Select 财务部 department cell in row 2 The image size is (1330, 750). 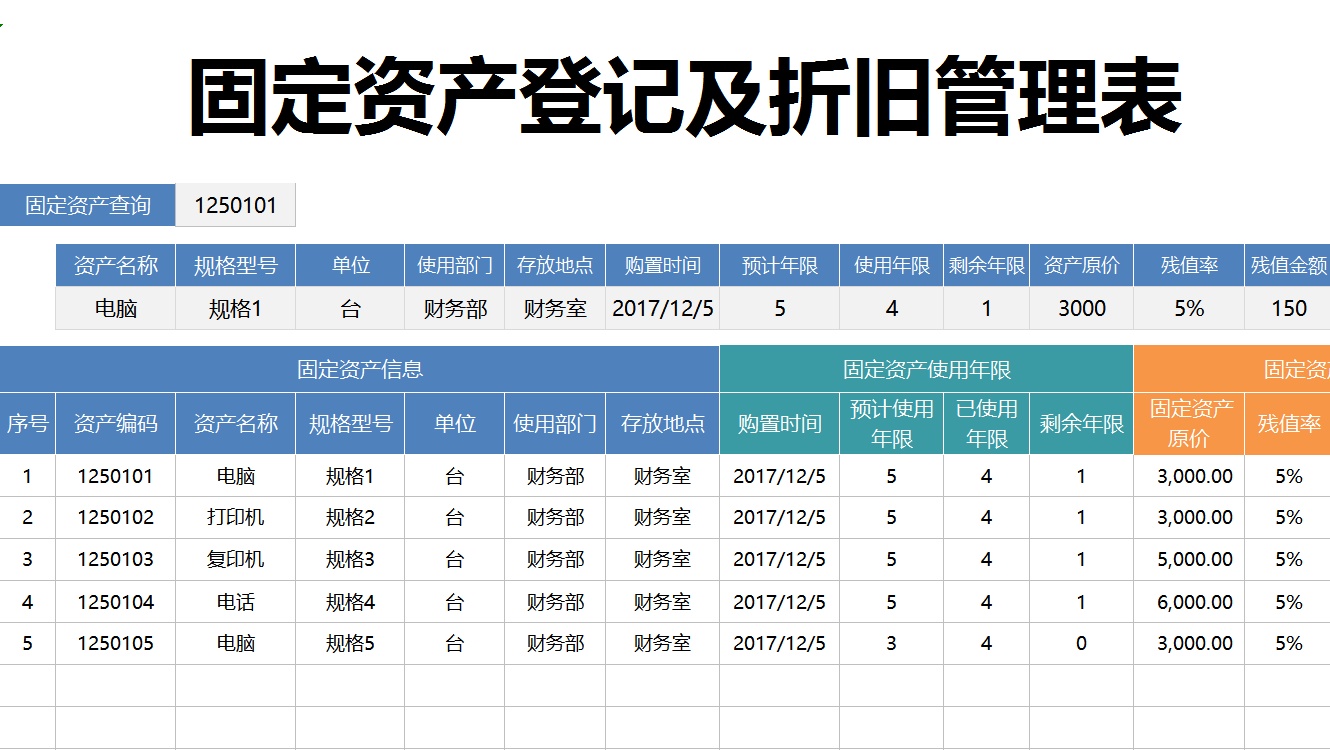(x=553, y=517)
